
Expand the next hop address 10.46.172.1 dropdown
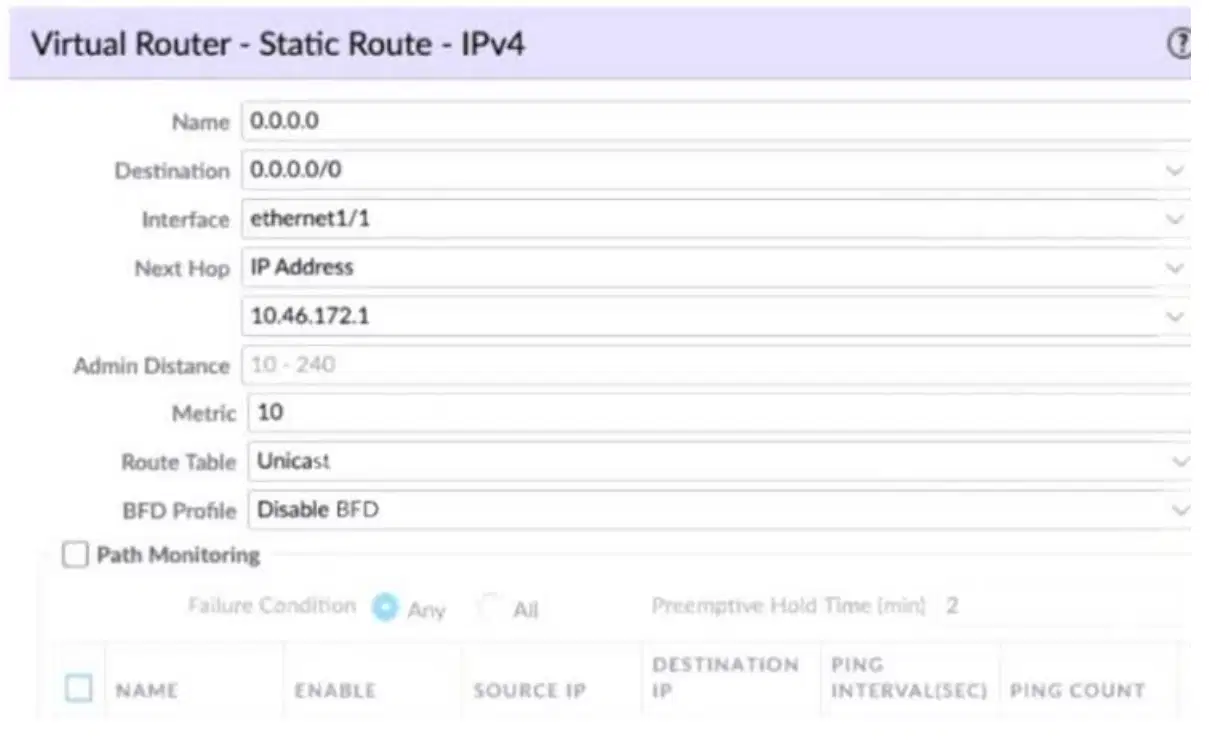[1175, 316]
